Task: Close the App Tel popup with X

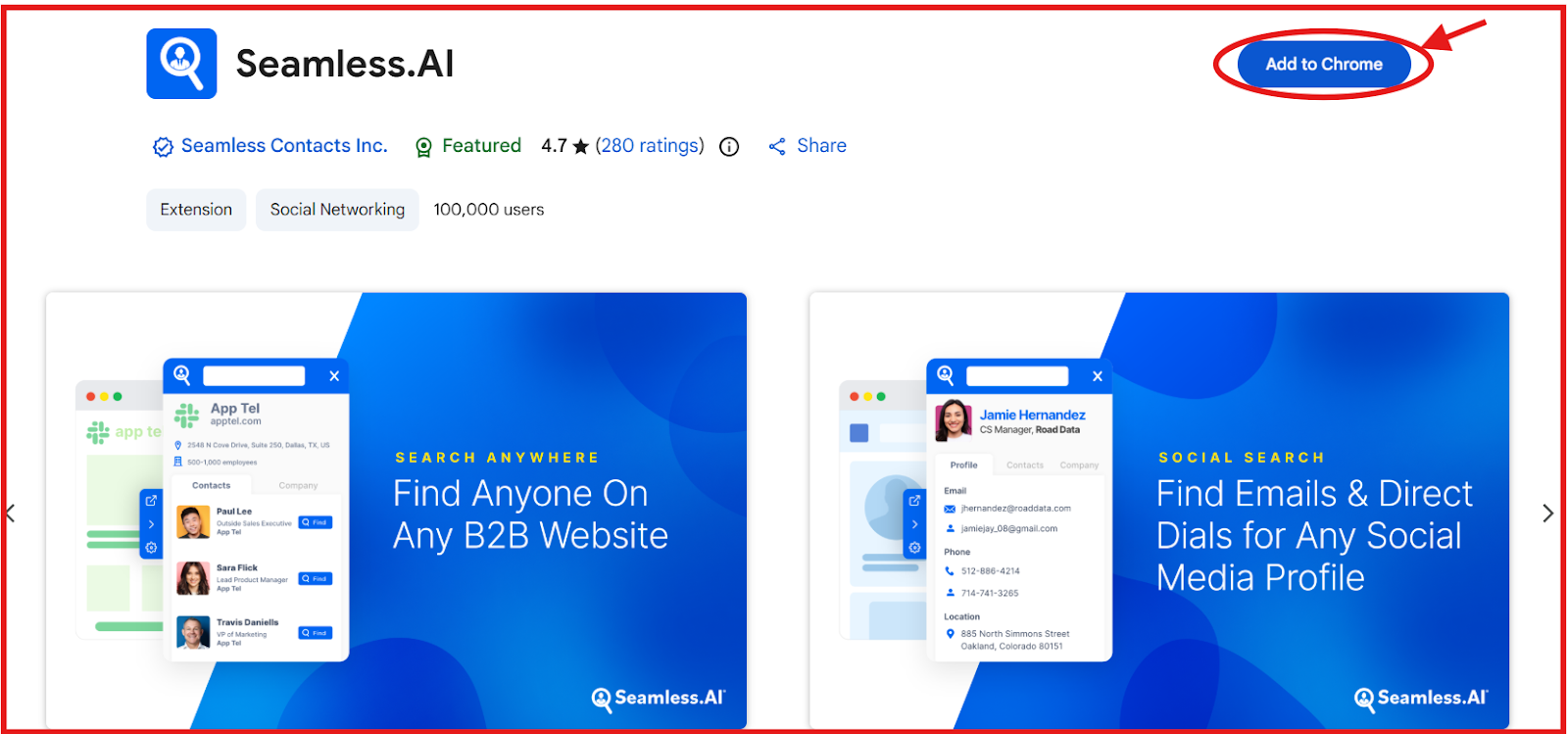Action: (x=334, y=376)
